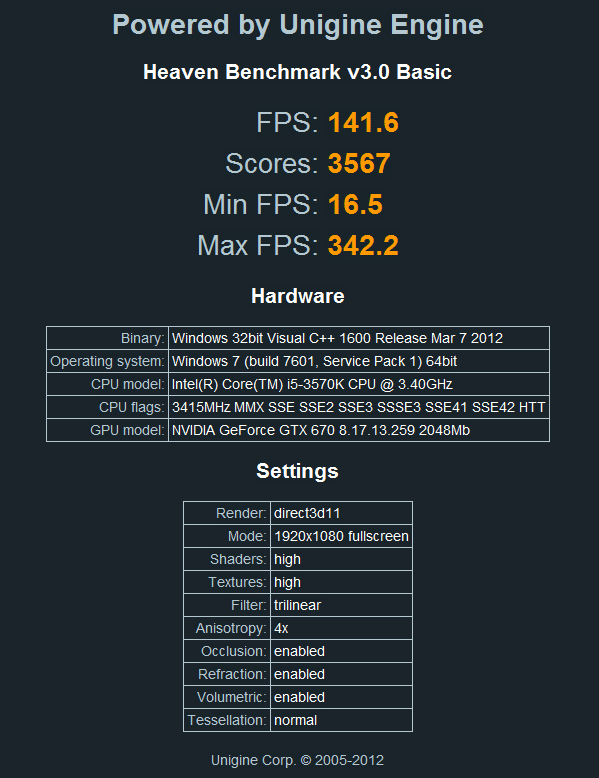Click the Tessellation normal cell
Viewport: 599px width, 778px height.
[x=341, y=720]
